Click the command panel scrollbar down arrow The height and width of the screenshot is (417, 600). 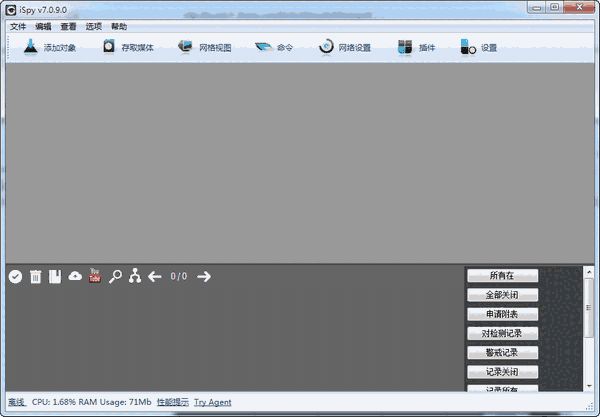pos(589,386)
